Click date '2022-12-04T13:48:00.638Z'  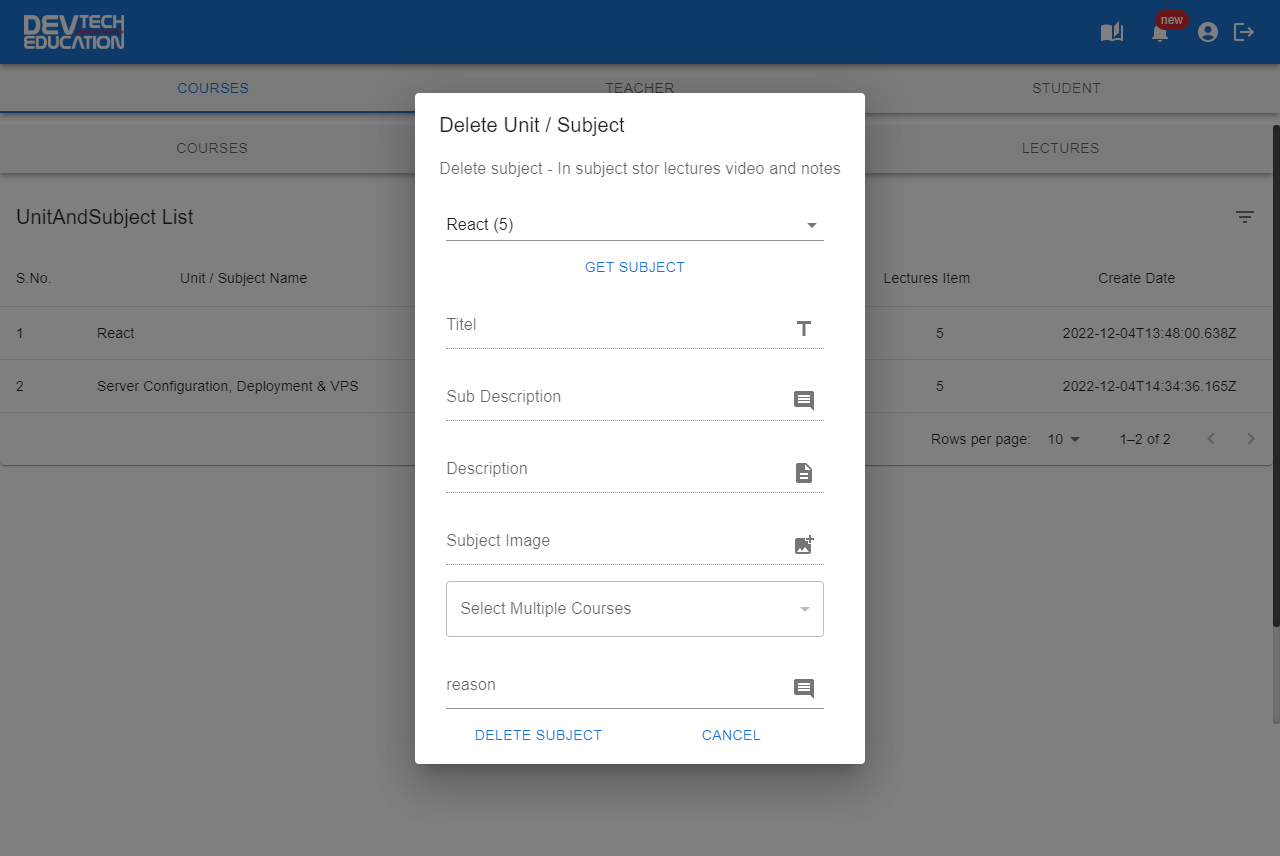click(x=1150, y=333)
